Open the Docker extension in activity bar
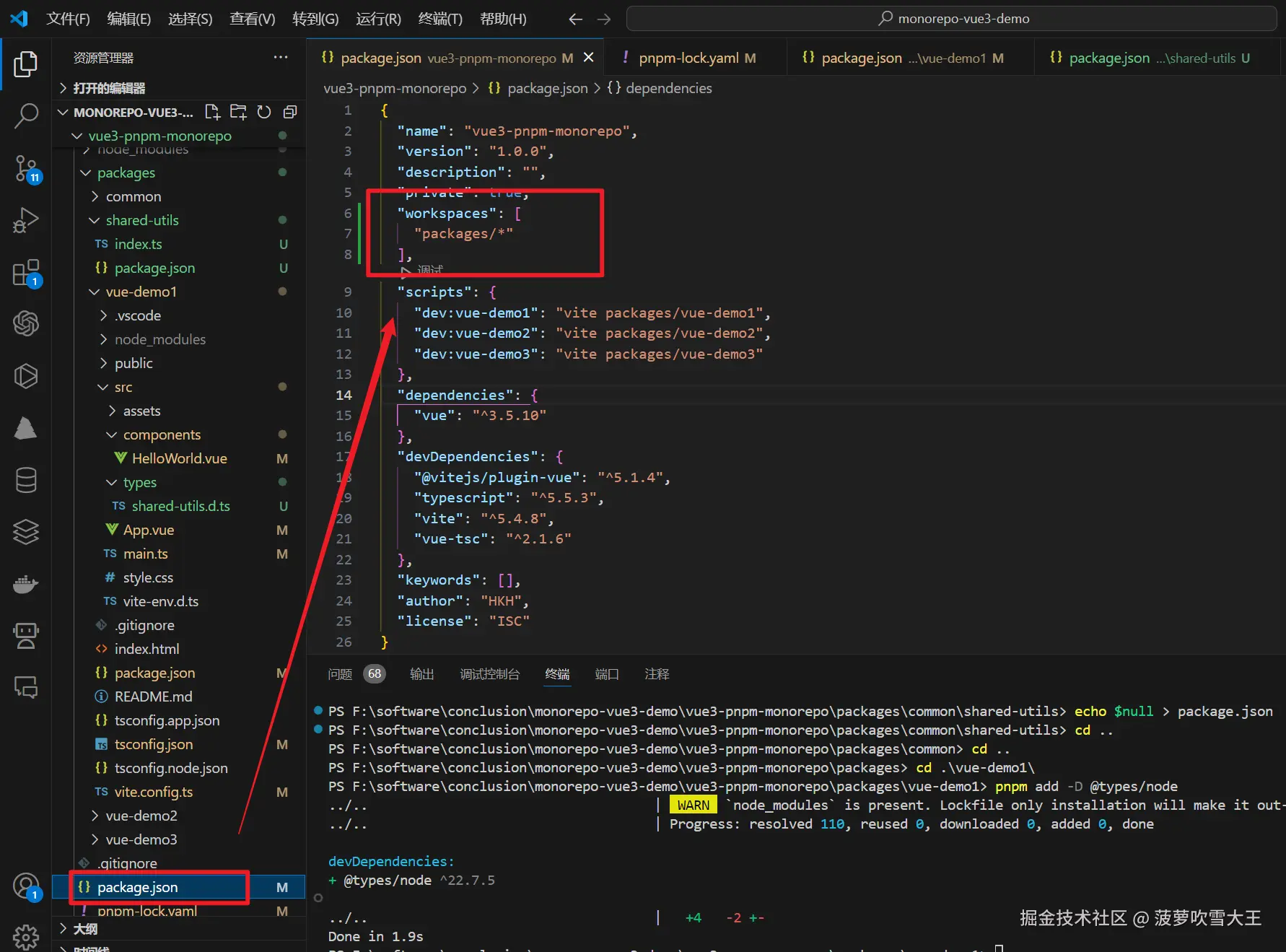Screen dimensions: 1286x952 tap(26, 584)
